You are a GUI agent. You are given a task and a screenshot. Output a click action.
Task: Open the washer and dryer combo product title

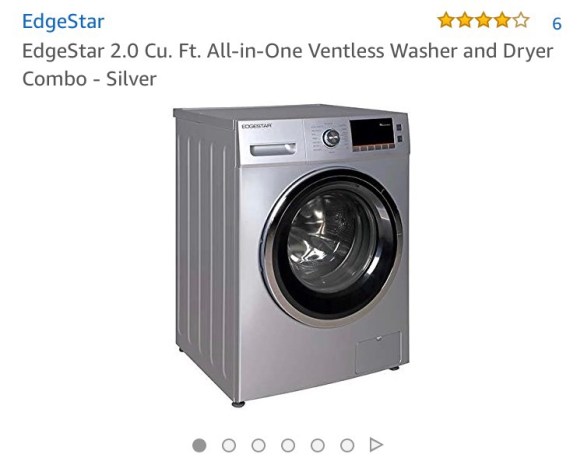[x=288, y=65]
